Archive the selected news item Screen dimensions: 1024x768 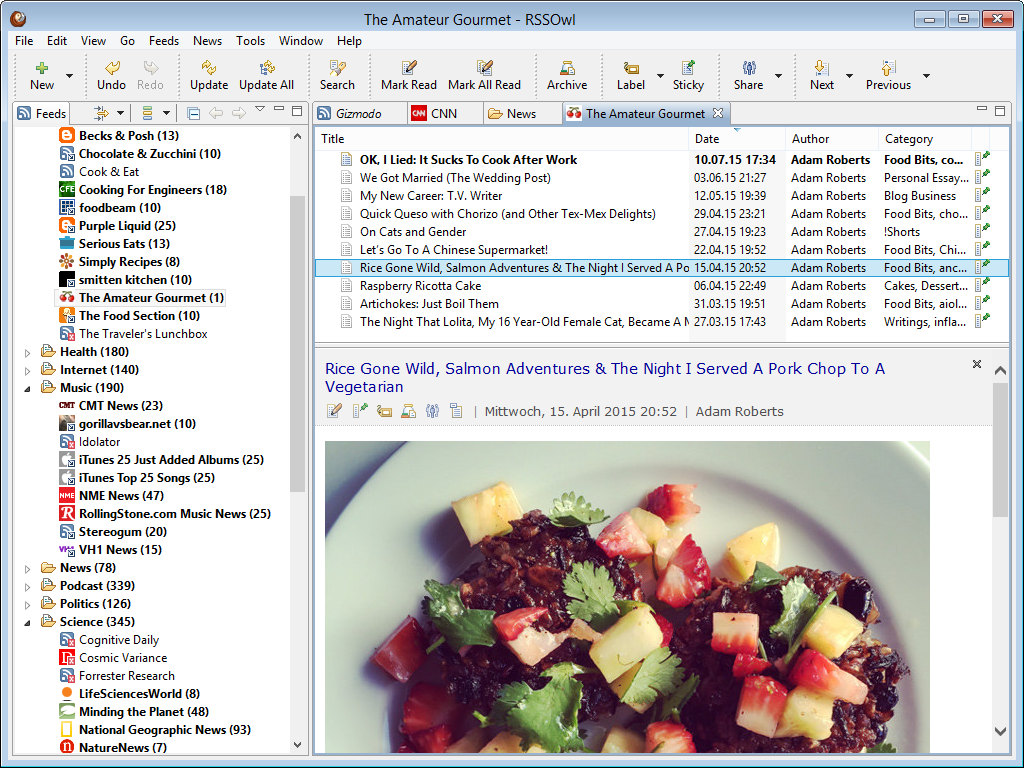click(x=567, y=75)
